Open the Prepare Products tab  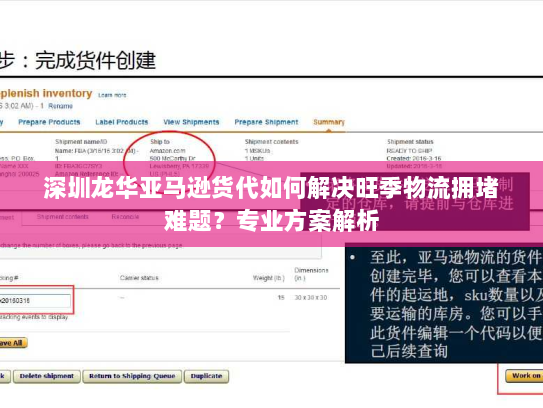click(49, 122)
